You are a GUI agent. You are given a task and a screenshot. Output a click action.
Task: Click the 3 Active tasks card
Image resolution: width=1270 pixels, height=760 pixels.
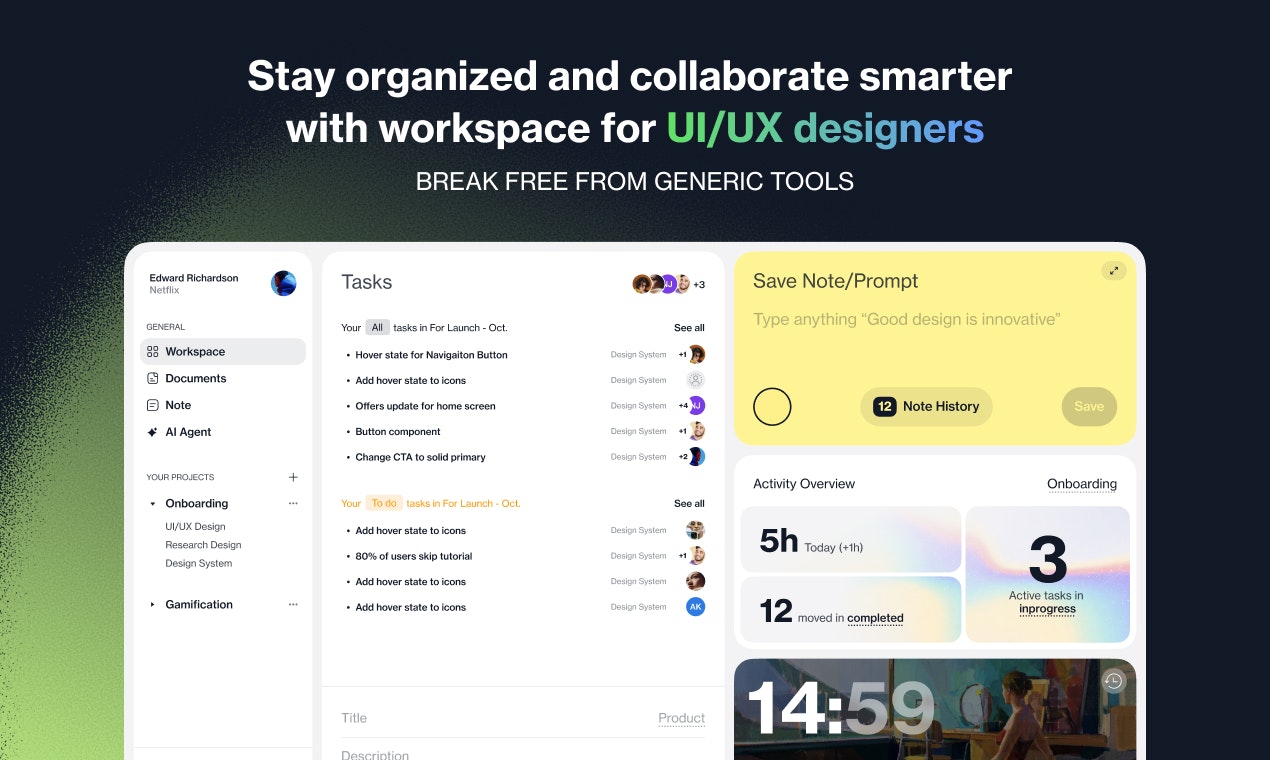pyautogui.click(x=1047, y=575)
